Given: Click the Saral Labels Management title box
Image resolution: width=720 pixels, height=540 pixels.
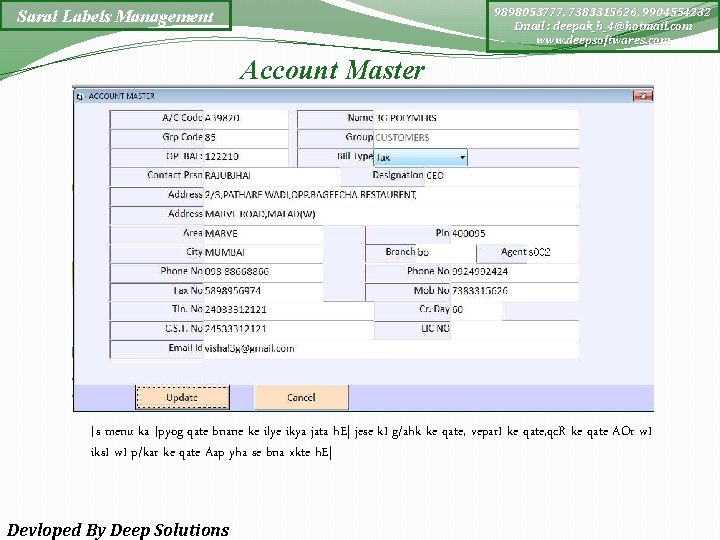Looking at the screenshot, I should [115, 16].
